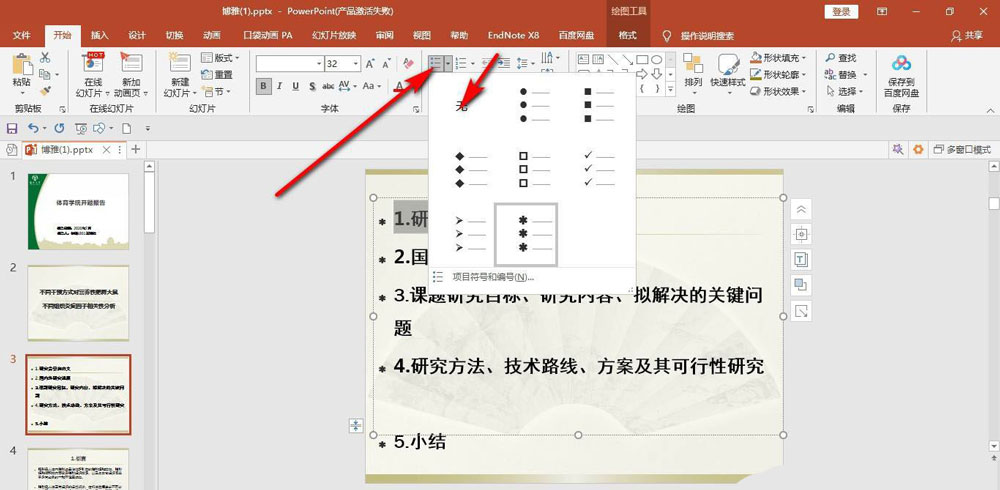Choose the 无 (none) bullet option

point(464,105)
